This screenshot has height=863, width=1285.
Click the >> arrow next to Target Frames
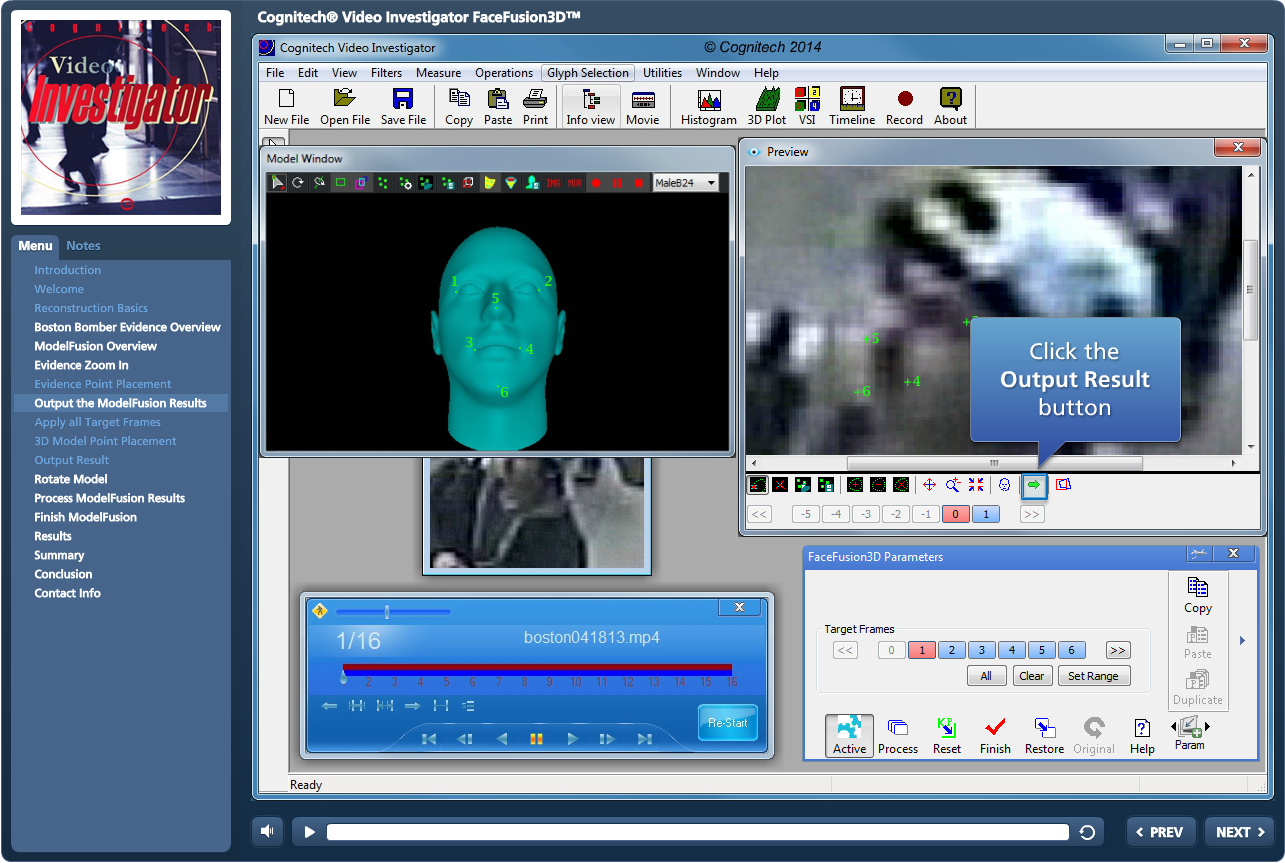(x=1118, y=650)
